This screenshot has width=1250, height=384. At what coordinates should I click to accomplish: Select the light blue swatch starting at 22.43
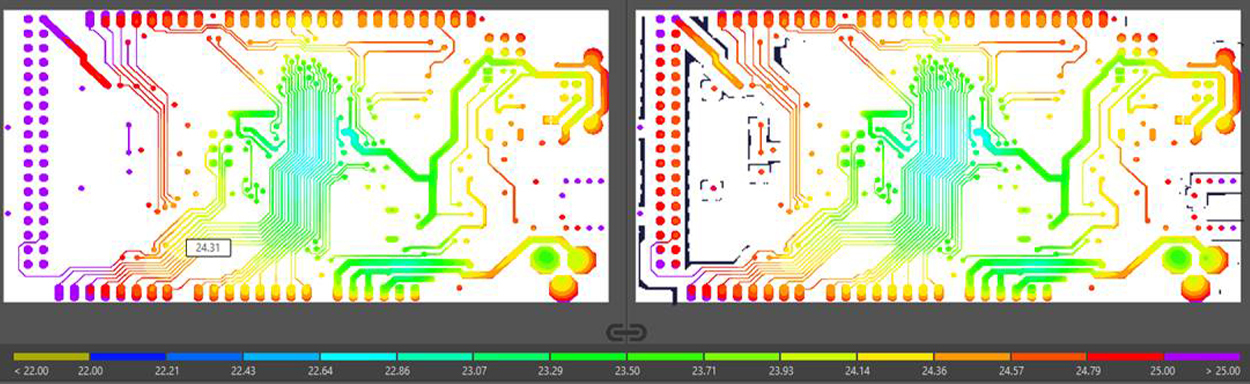click(x=281, y=356)
